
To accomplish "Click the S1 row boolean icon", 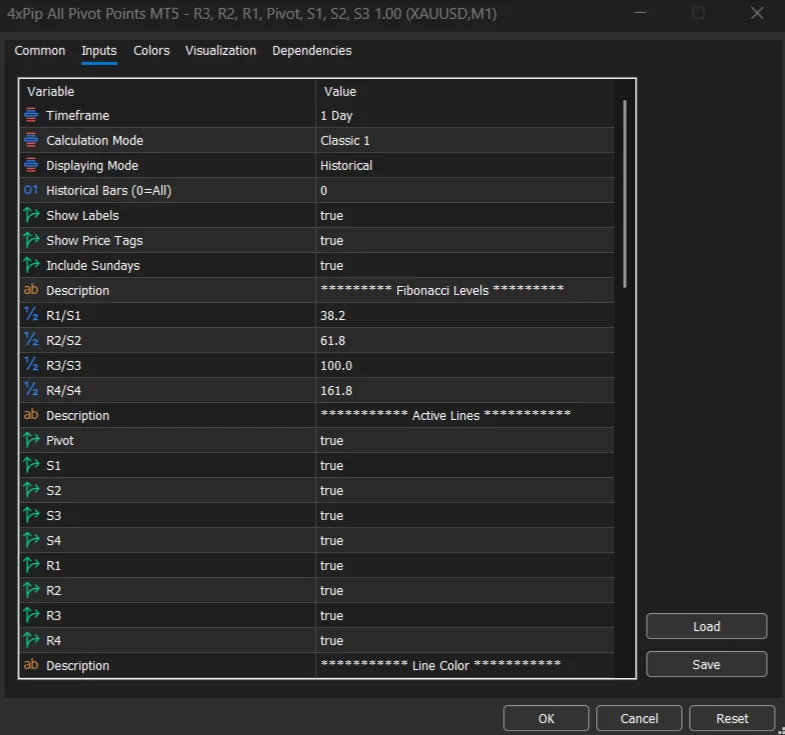I will pyautogui.click(x=31, y=465).
